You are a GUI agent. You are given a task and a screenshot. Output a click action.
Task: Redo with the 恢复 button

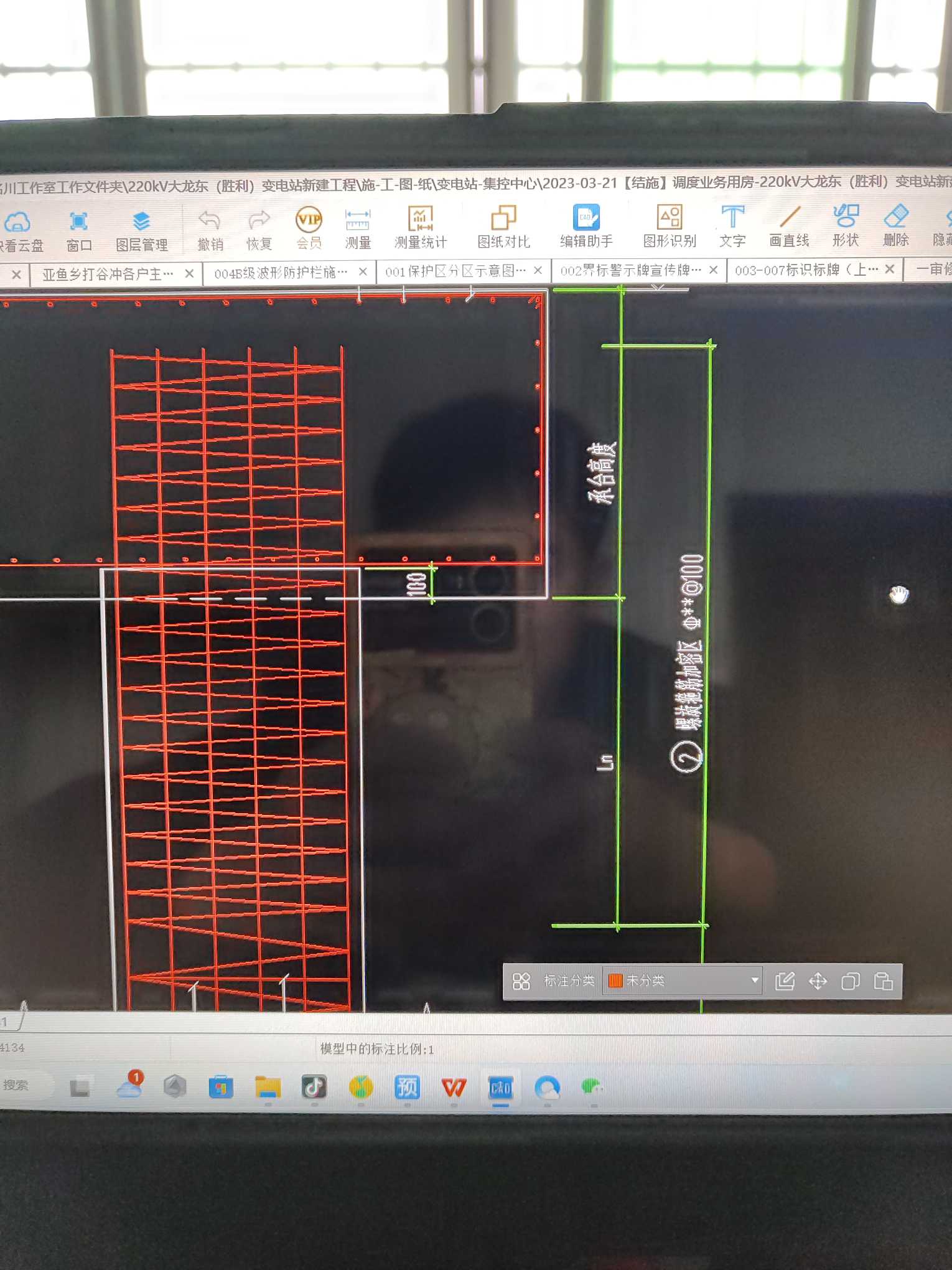[259, 230]
